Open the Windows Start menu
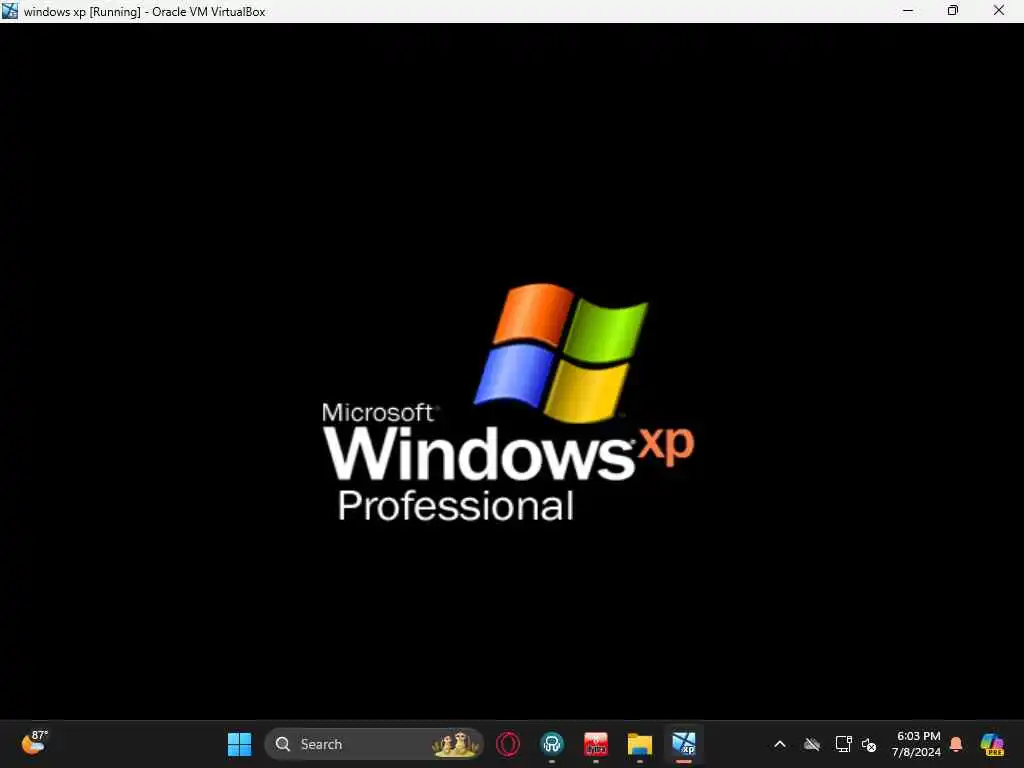 (240, 744)
